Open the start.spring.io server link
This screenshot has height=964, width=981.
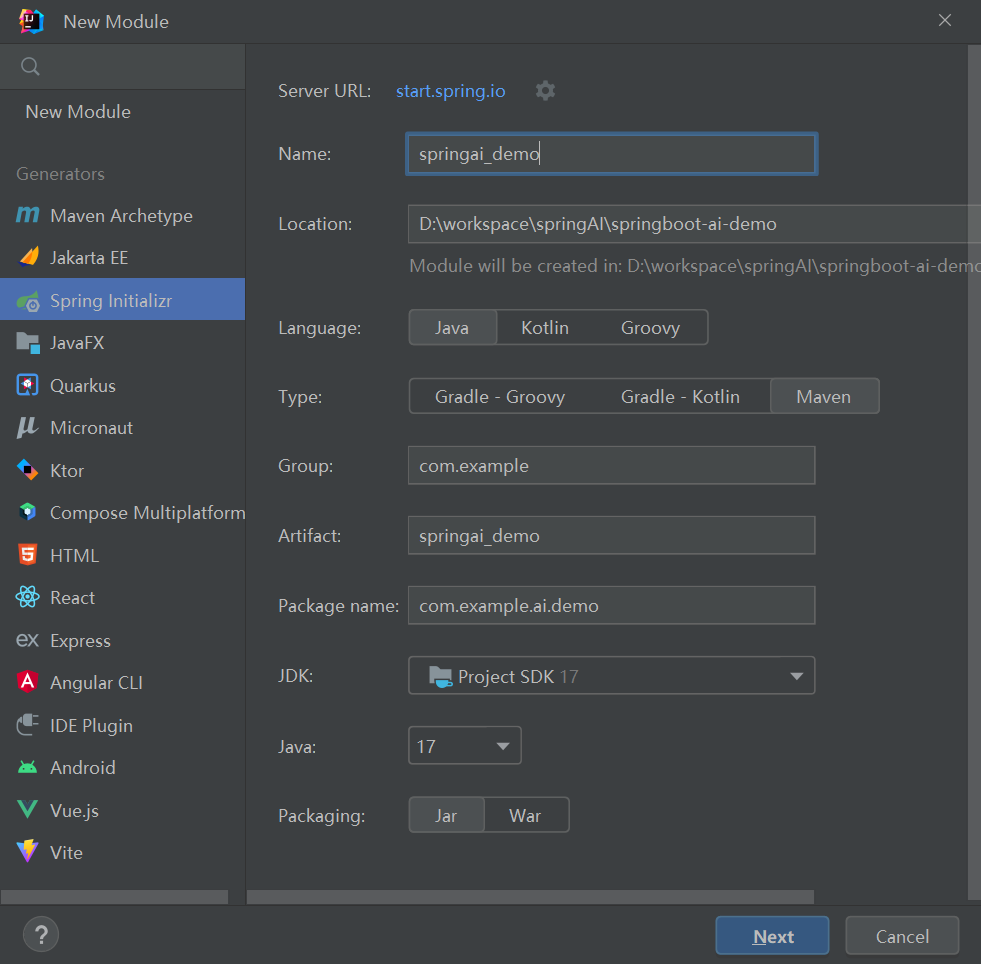(x=450, y=91)
